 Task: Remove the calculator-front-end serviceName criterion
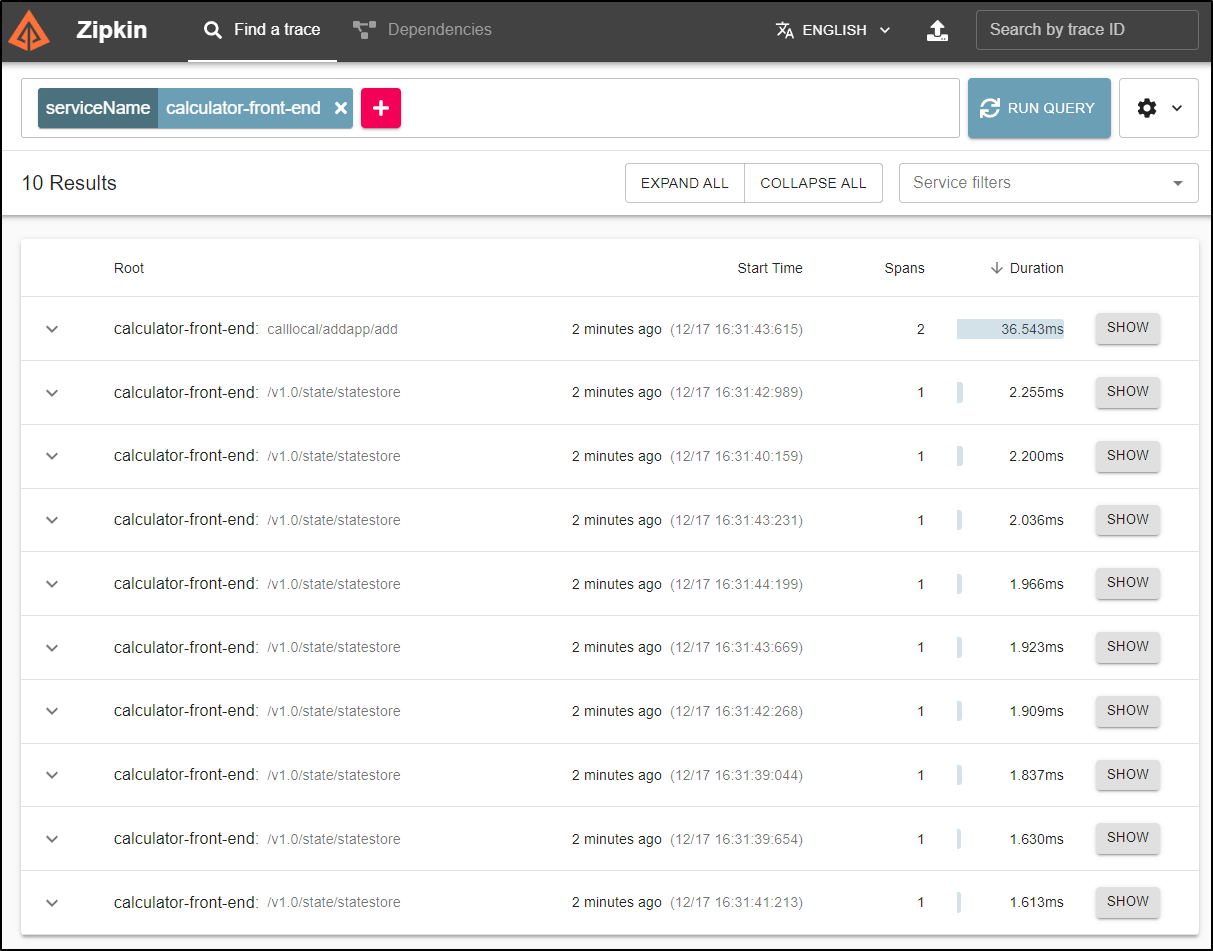pyautogui.click(x=341, y=108)
